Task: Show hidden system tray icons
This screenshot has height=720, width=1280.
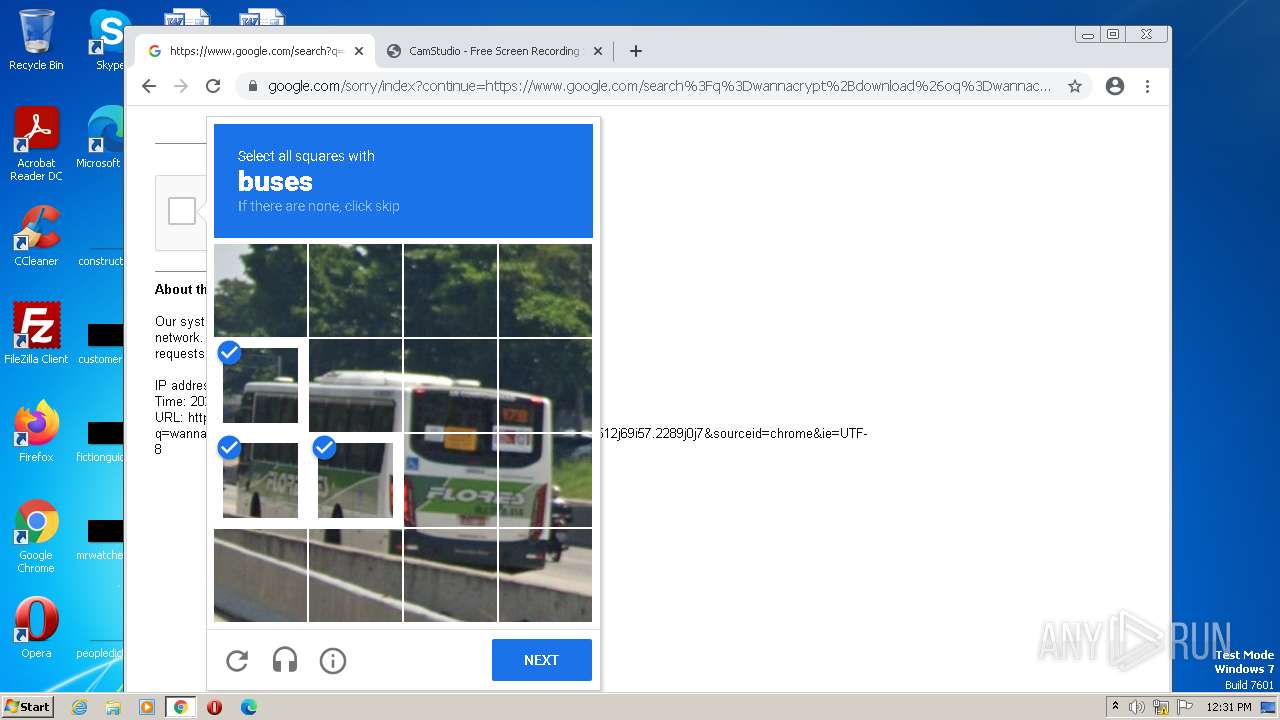Action: (x=1115, y=707)
